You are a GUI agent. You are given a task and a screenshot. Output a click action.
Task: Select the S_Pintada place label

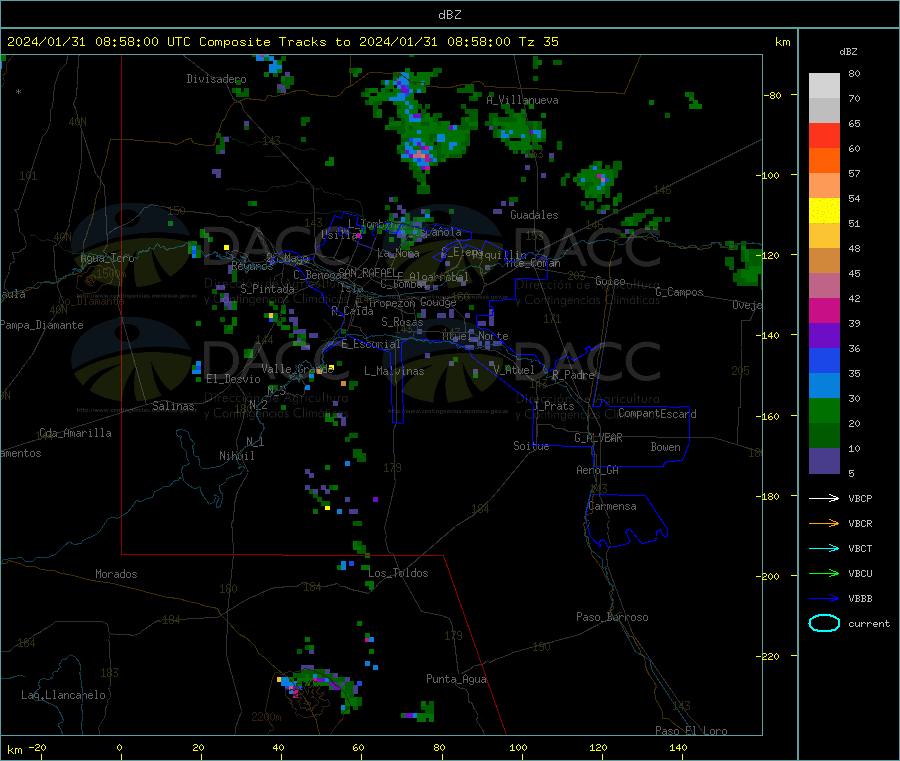267,289
